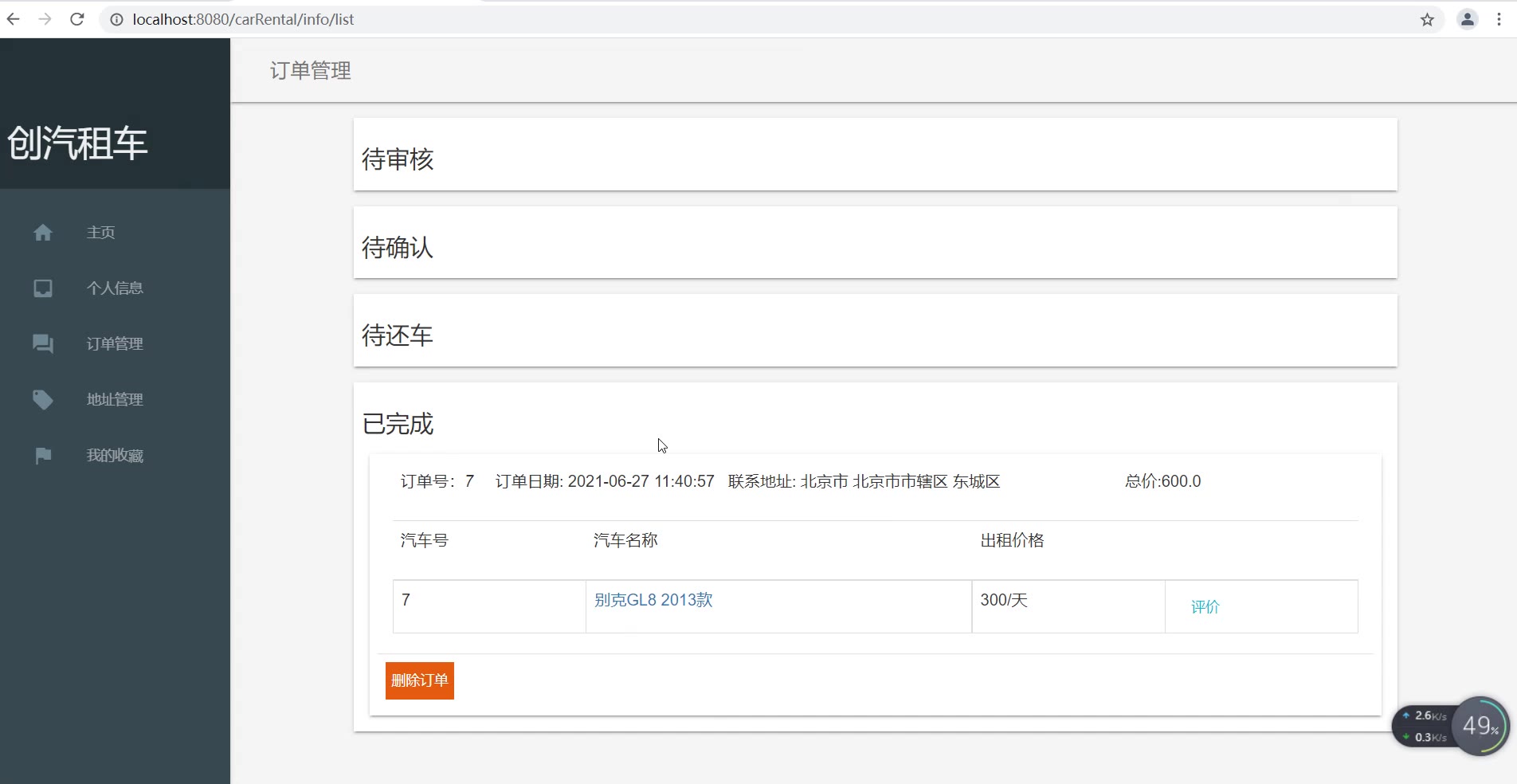This screenshot has height=784, width=1517.
Task: Click the 删除订单 button
Action: (420, 680)
